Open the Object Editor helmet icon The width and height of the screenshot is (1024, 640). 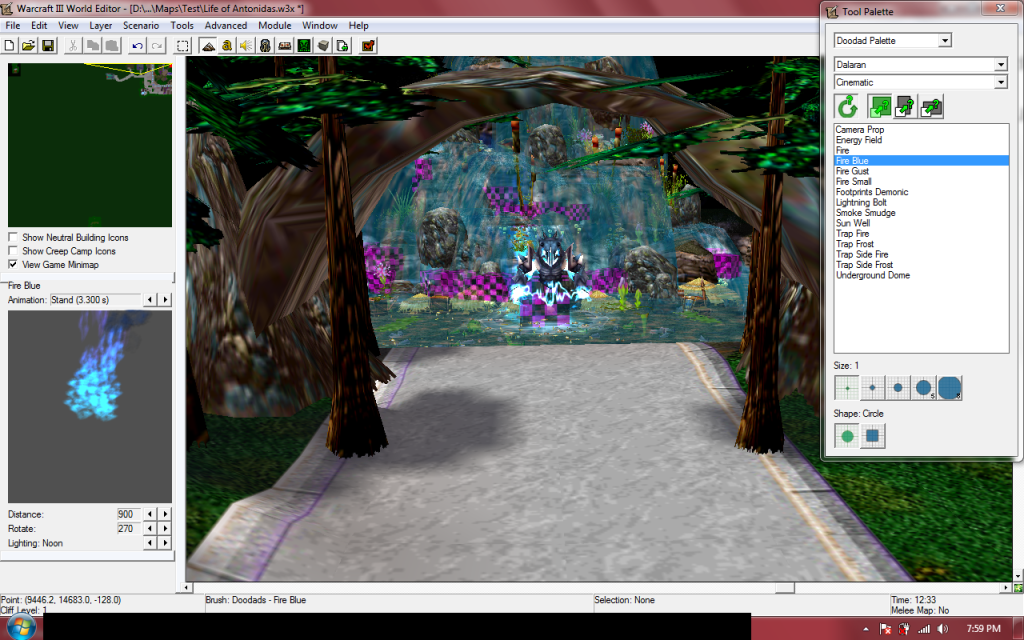pyautogui.click(x=264, y=46)
